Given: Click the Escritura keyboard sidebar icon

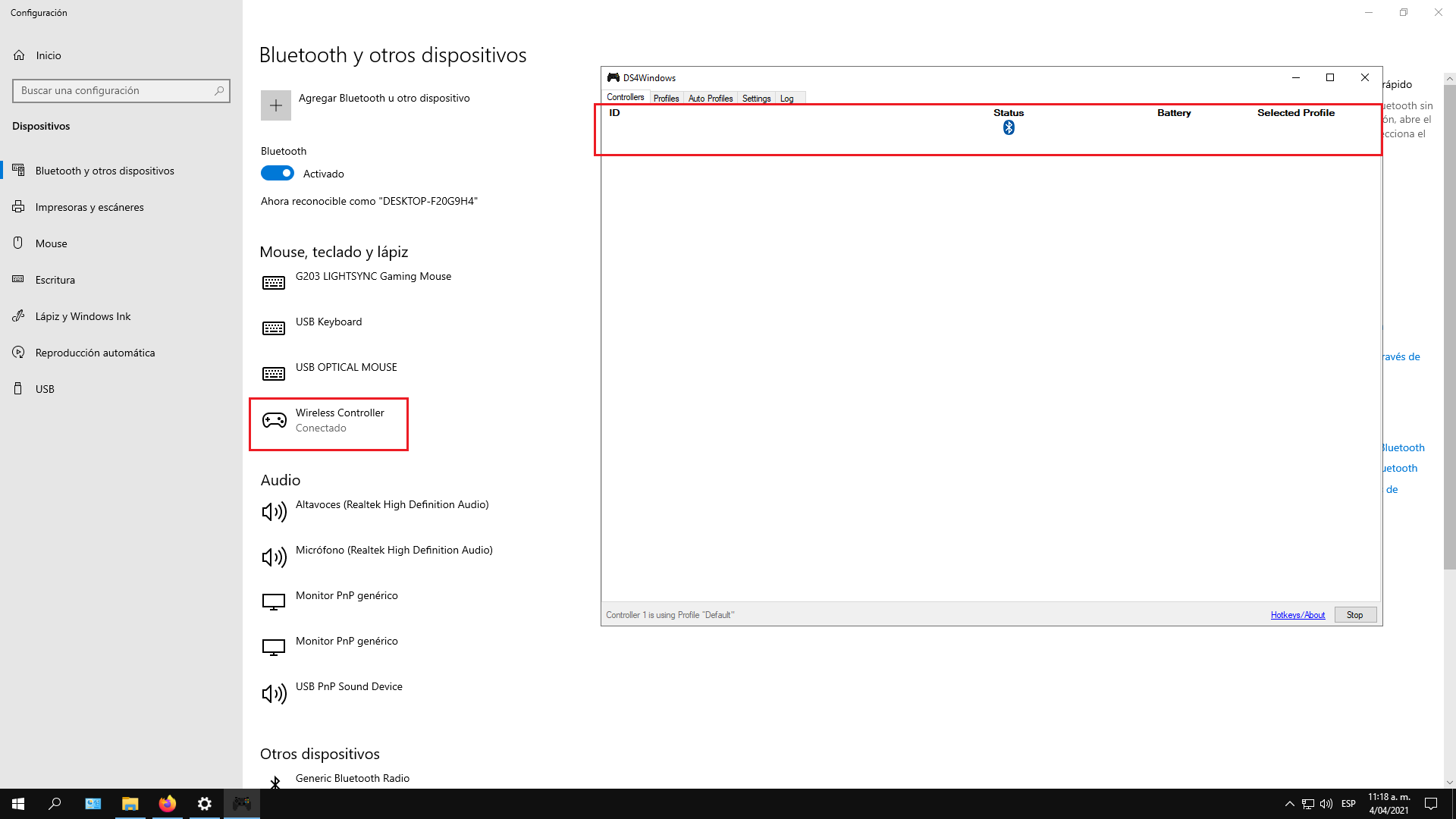Looking at the screenshot, I should pyautogui.click(x=18, y=279).
